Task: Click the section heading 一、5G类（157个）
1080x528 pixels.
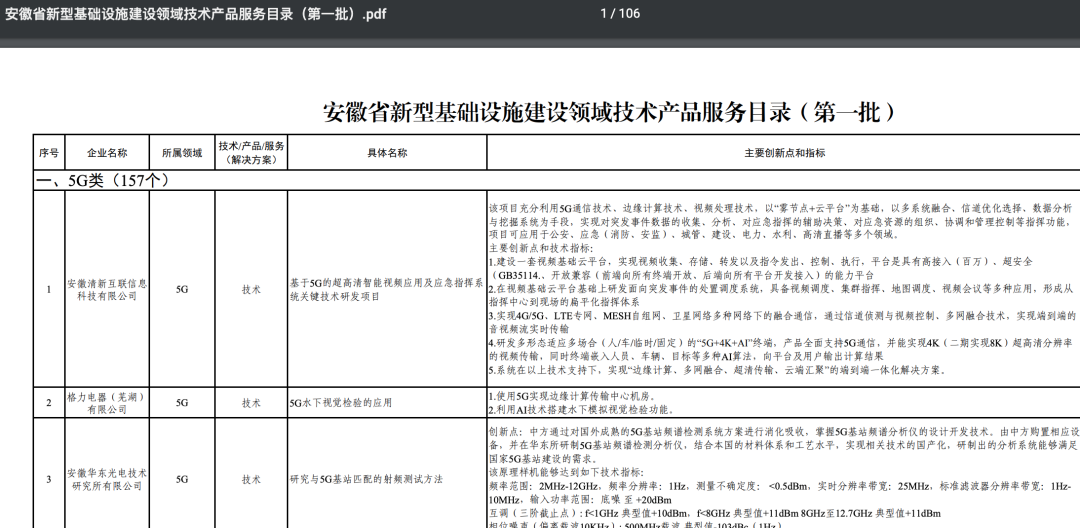Action: pyautogui.click(x=103, y=180)
